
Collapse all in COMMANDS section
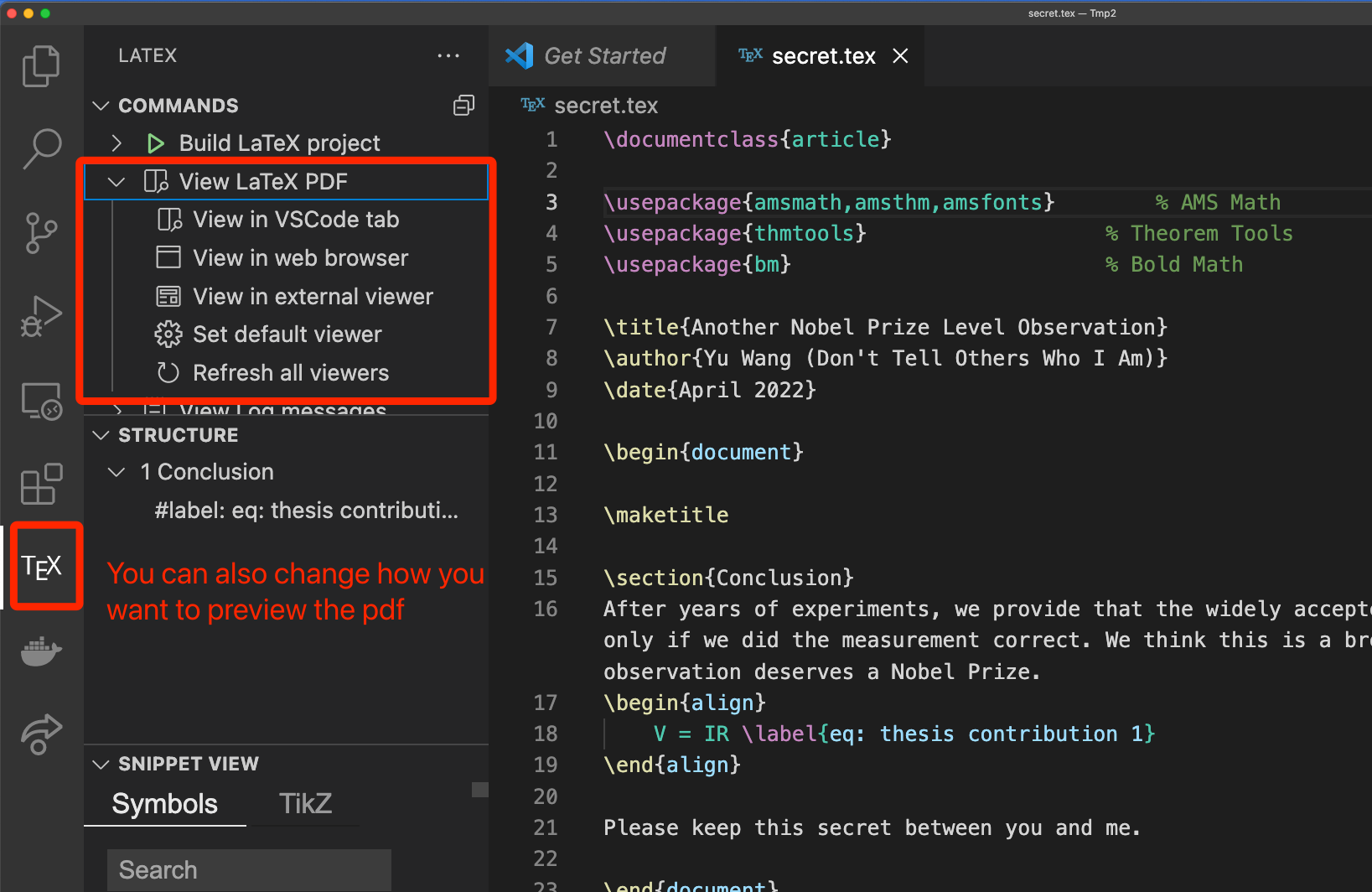pos(463,105)
